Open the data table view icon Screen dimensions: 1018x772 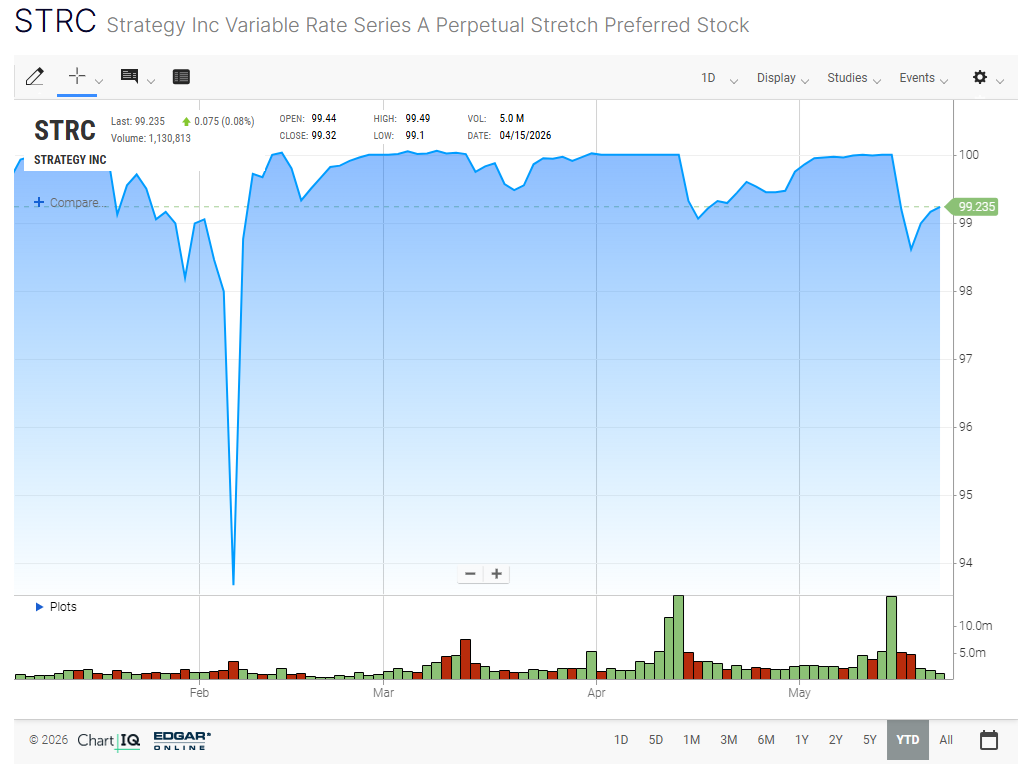(181, 77)
